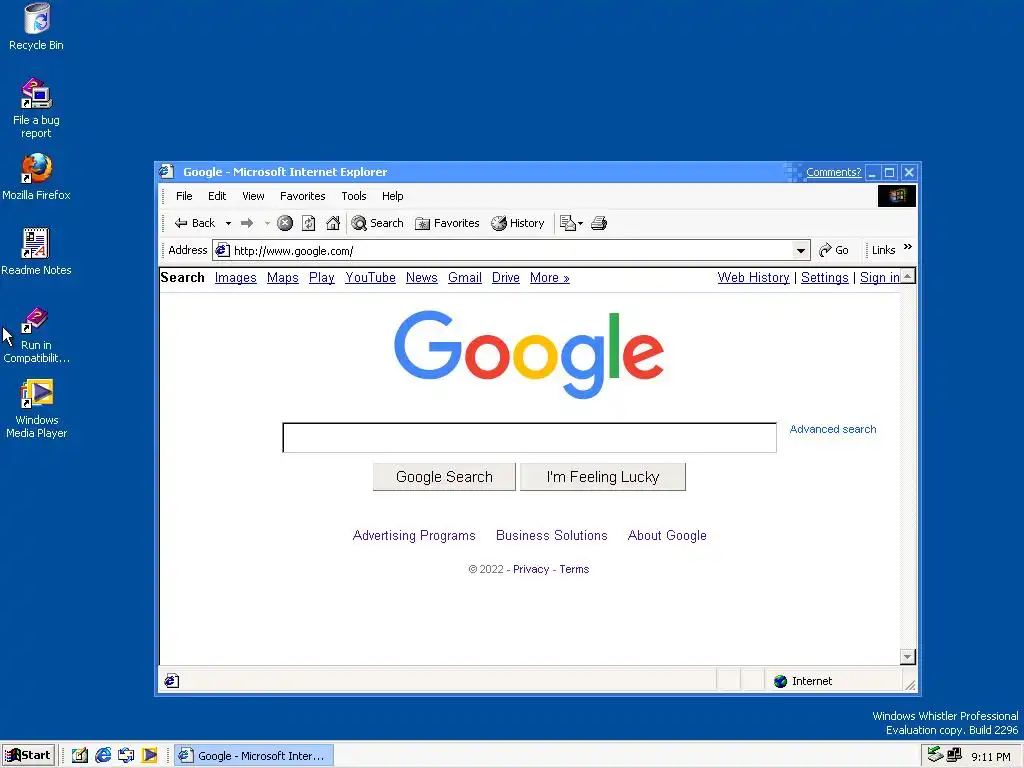The image size is (1024, 768).
Task: Open the Start menu
Action: [27, 756]
